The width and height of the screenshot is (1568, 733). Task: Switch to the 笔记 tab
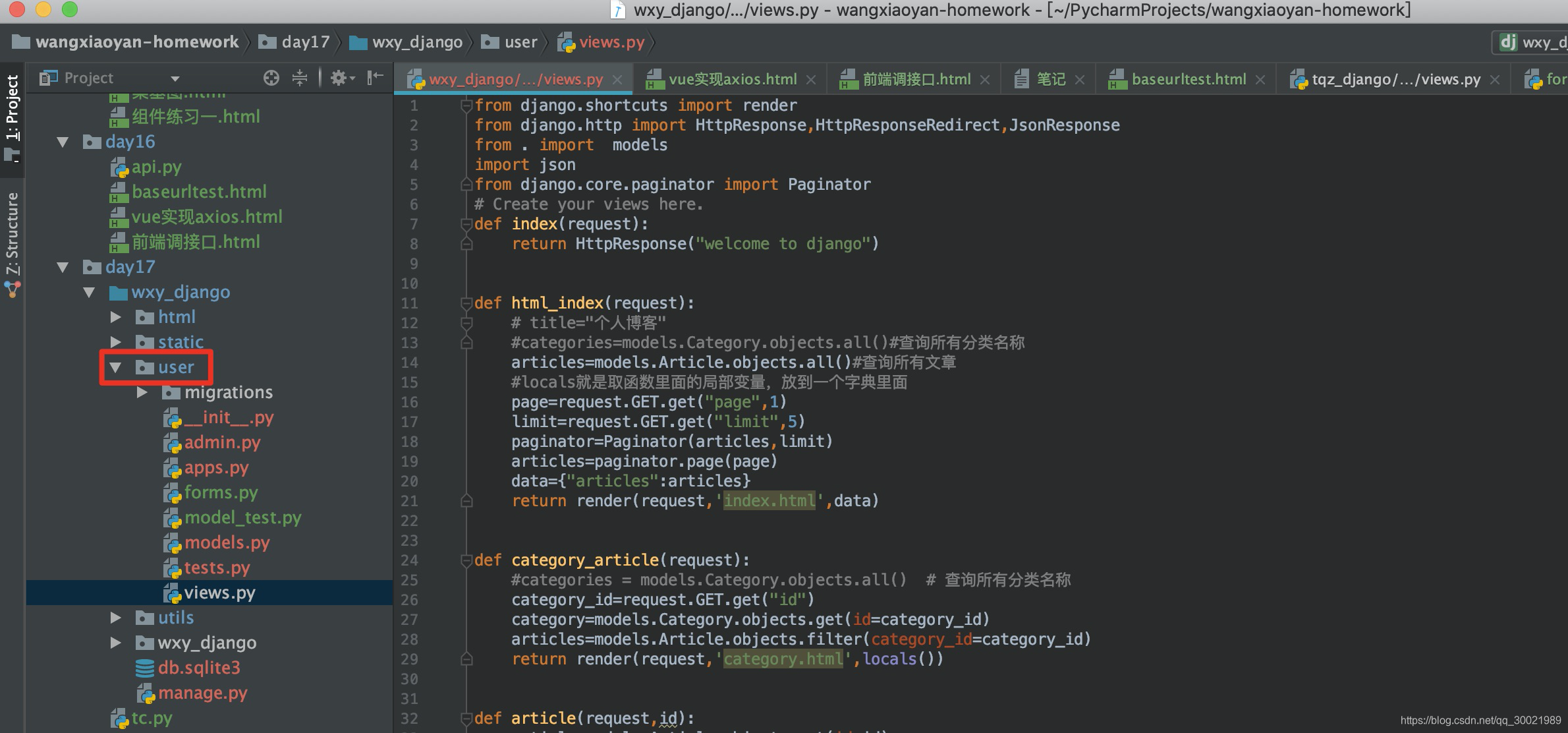[x=1050, y=79]
